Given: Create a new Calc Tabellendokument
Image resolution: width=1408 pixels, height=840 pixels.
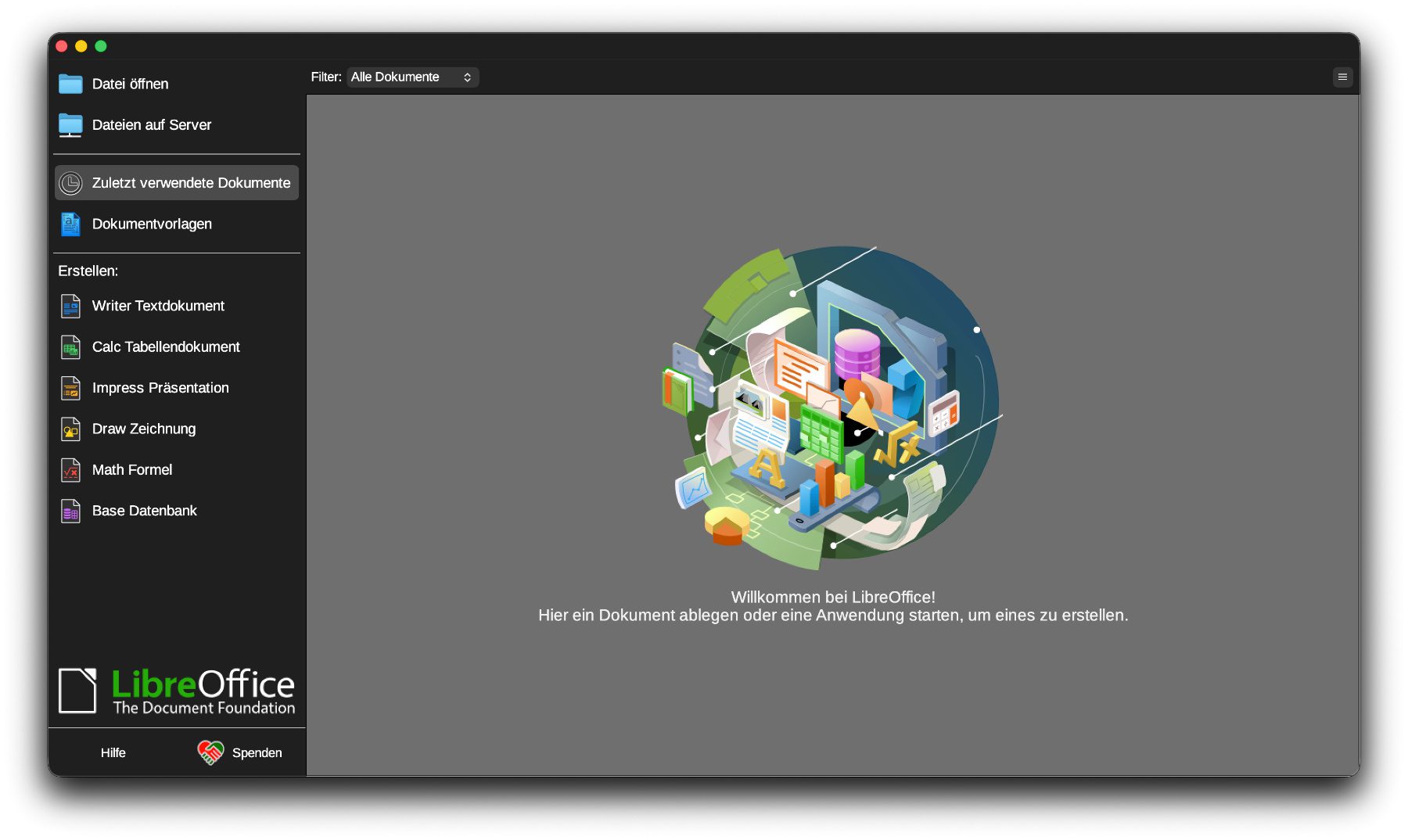Looking at the screenshot, I should [x=166, y=346].
